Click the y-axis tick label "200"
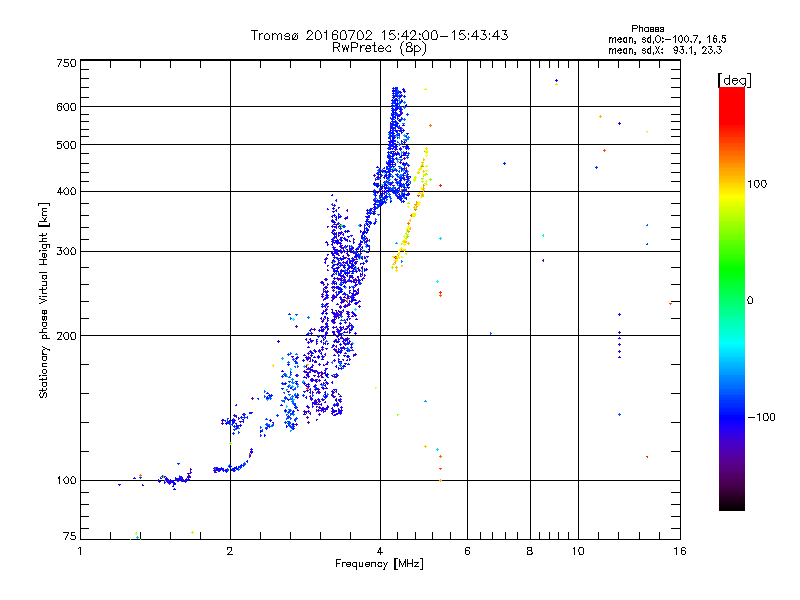The image size is (800, 600). coord(66,336)
